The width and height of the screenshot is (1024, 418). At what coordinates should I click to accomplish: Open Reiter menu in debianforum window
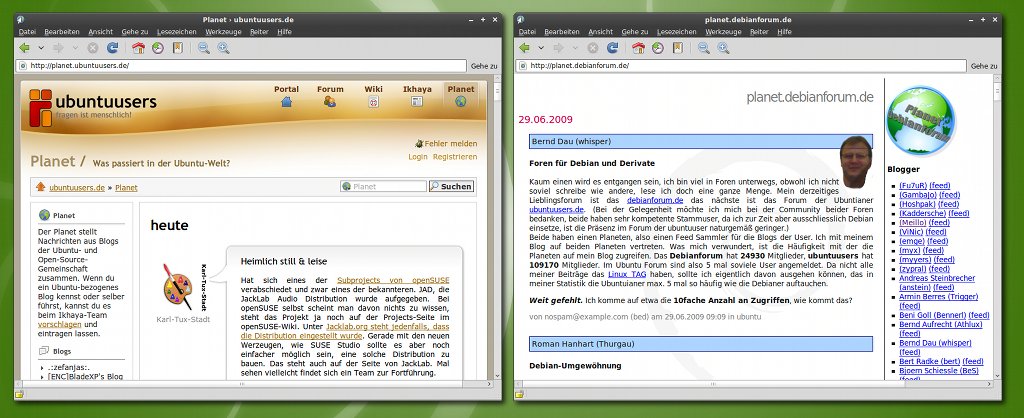759,31
